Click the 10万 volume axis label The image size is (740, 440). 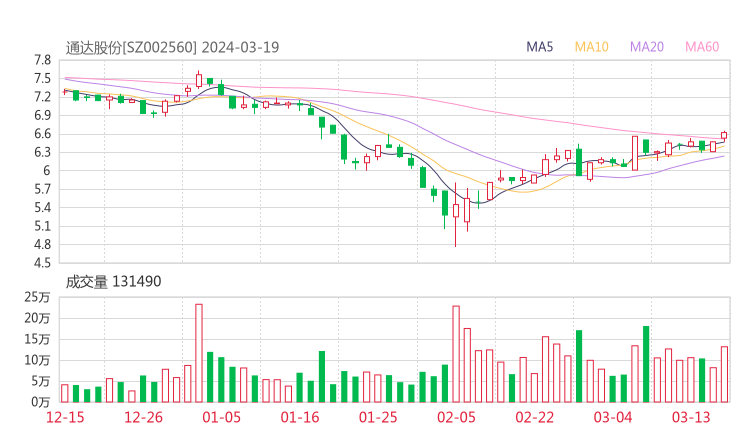tap(37, 360)
